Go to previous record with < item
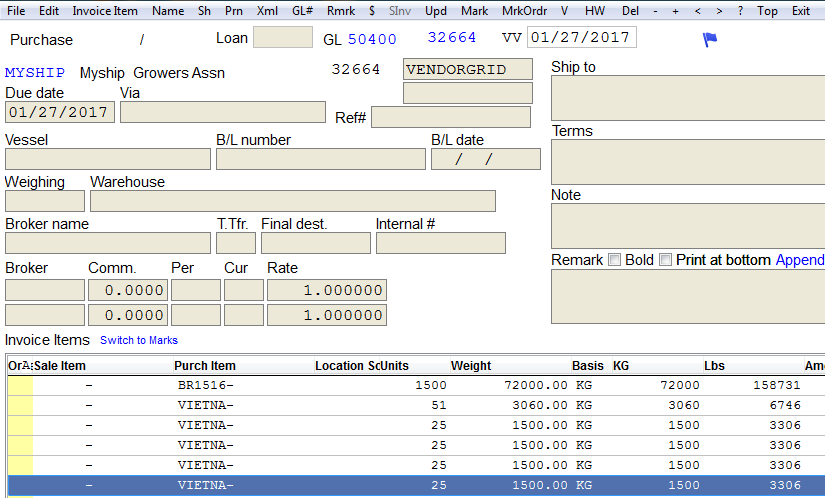Screen dimensions: 825x498 [698, 11]
